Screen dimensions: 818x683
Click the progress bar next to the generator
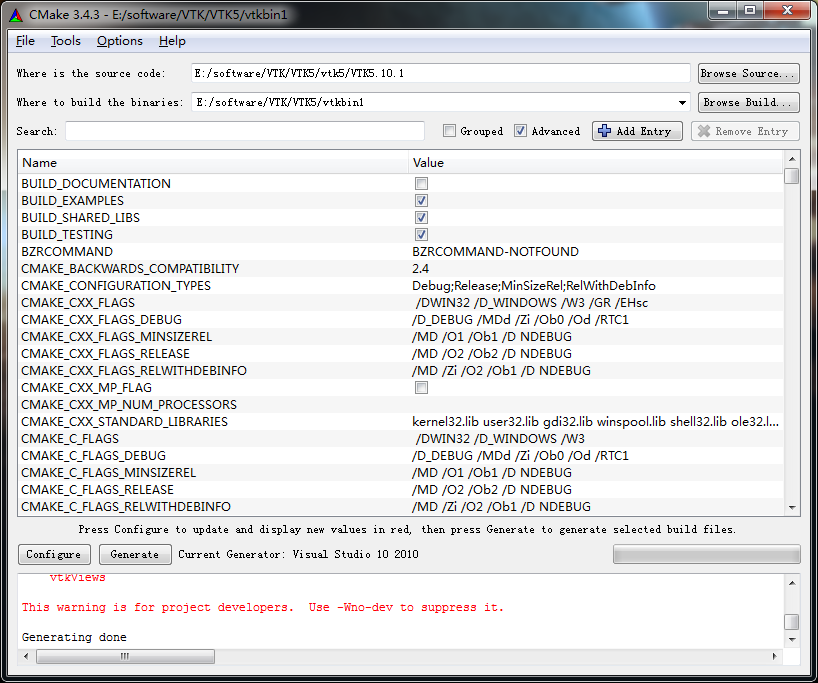click(706, 554)
